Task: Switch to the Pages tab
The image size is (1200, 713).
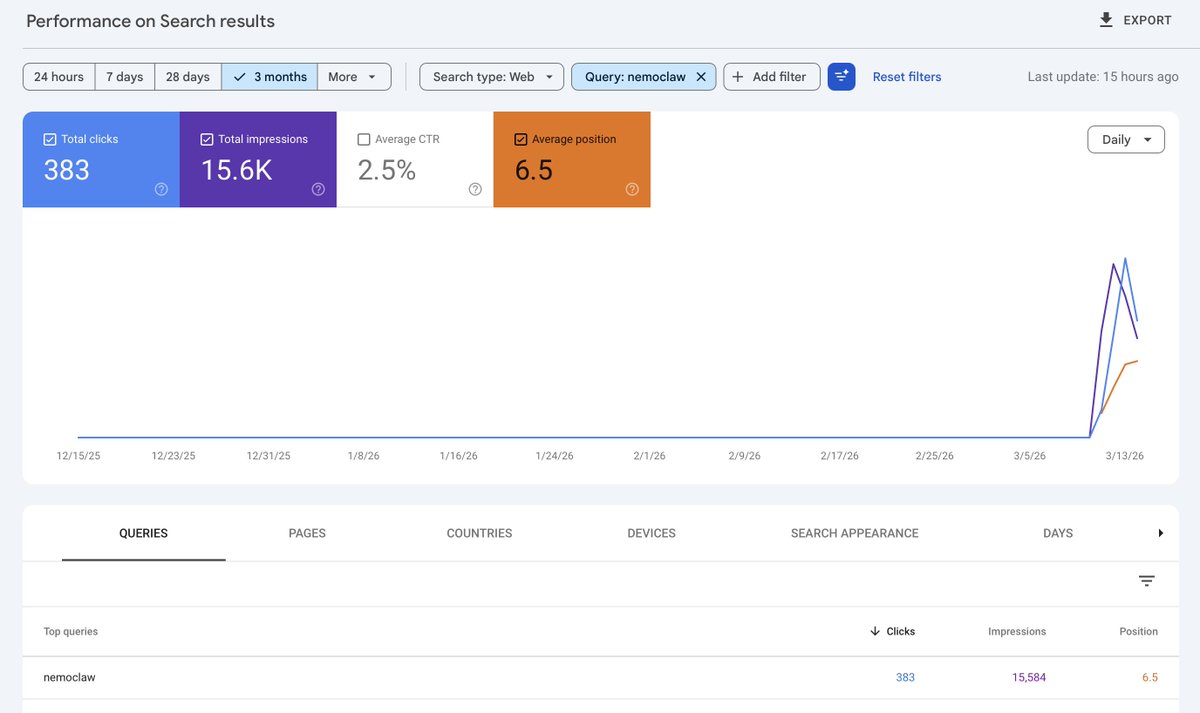Action: tap(307, 533)
